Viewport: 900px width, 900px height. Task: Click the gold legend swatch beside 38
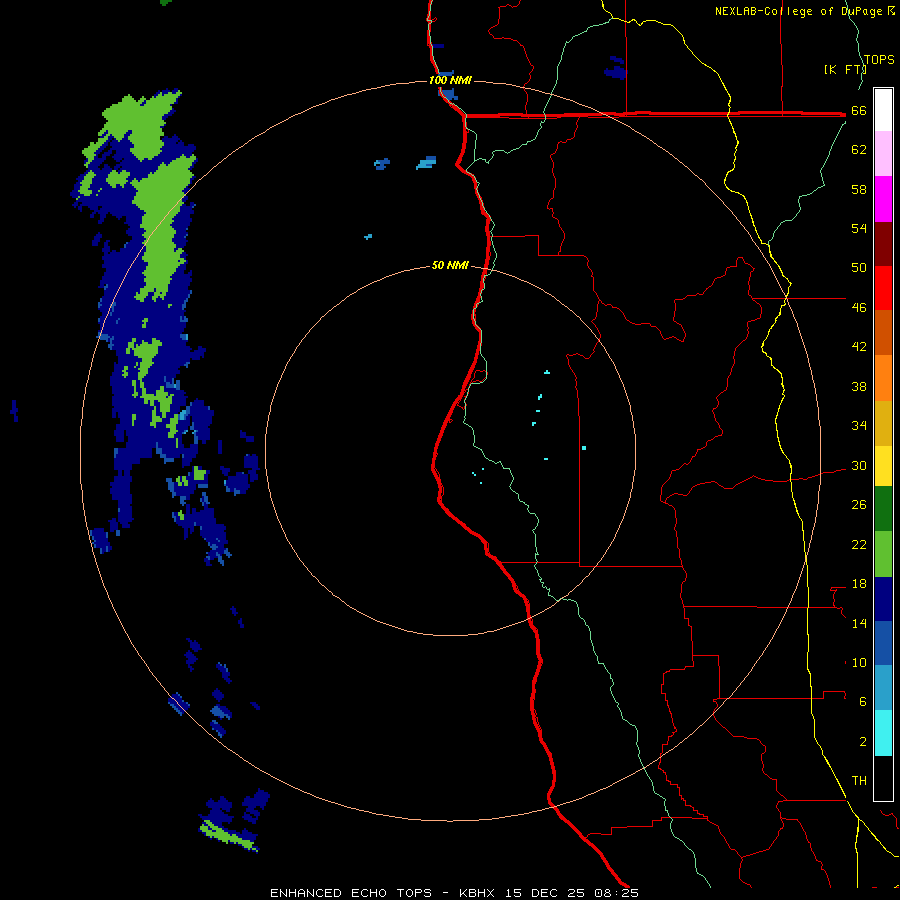[x=883, y=423]
